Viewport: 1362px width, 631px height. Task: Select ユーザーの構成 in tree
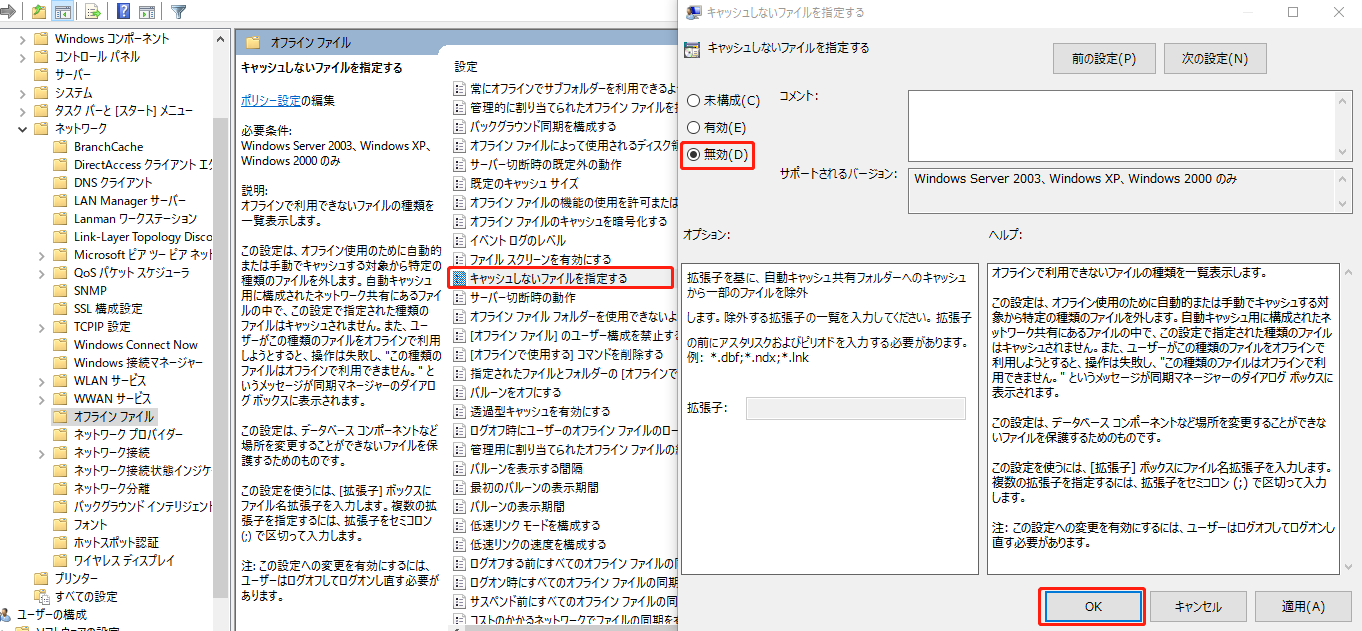coord(52,614)
